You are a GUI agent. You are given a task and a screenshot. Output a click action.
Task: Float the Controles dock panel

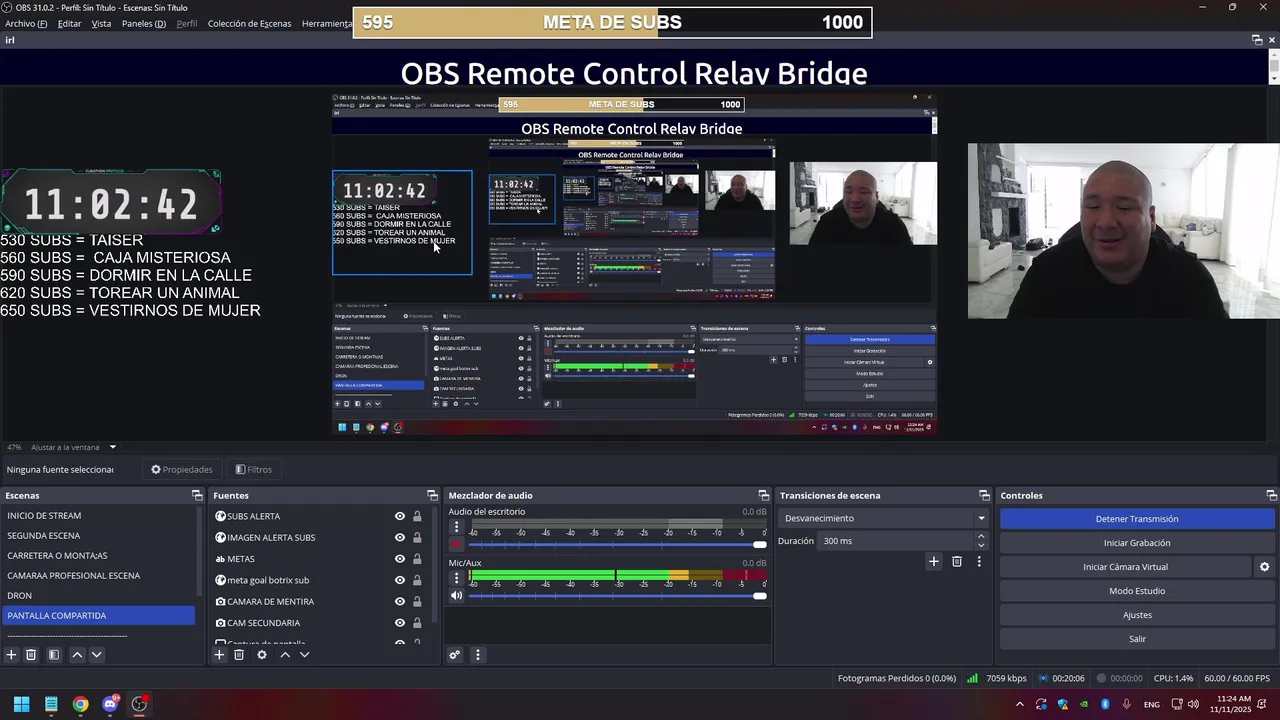(1271, 496)
